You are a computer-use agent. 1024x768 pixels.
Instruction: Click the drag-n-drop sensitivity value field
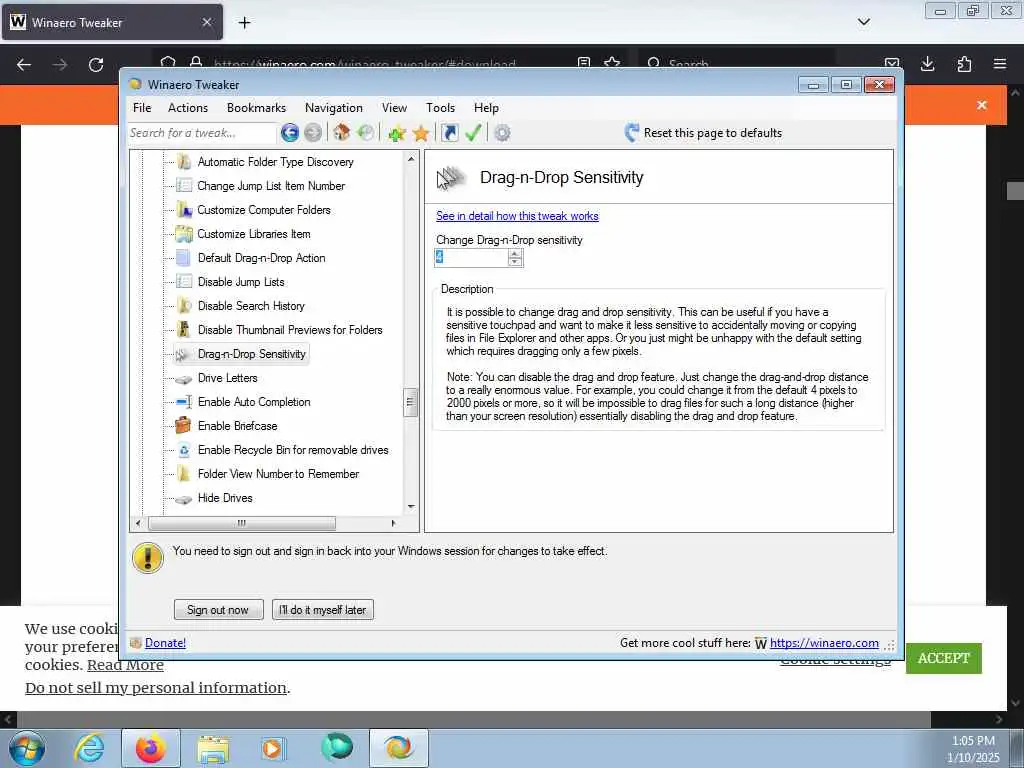(471, 258)
